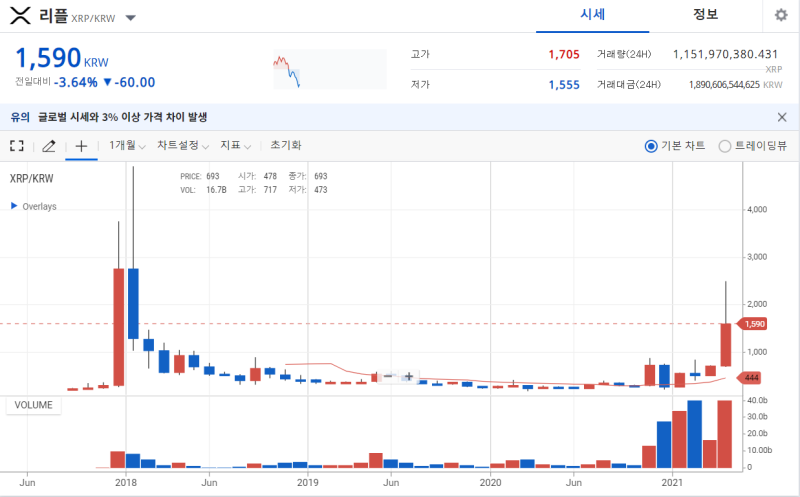Open the 1개월 interval dropdown
The image size is (800, 497).
127,145
